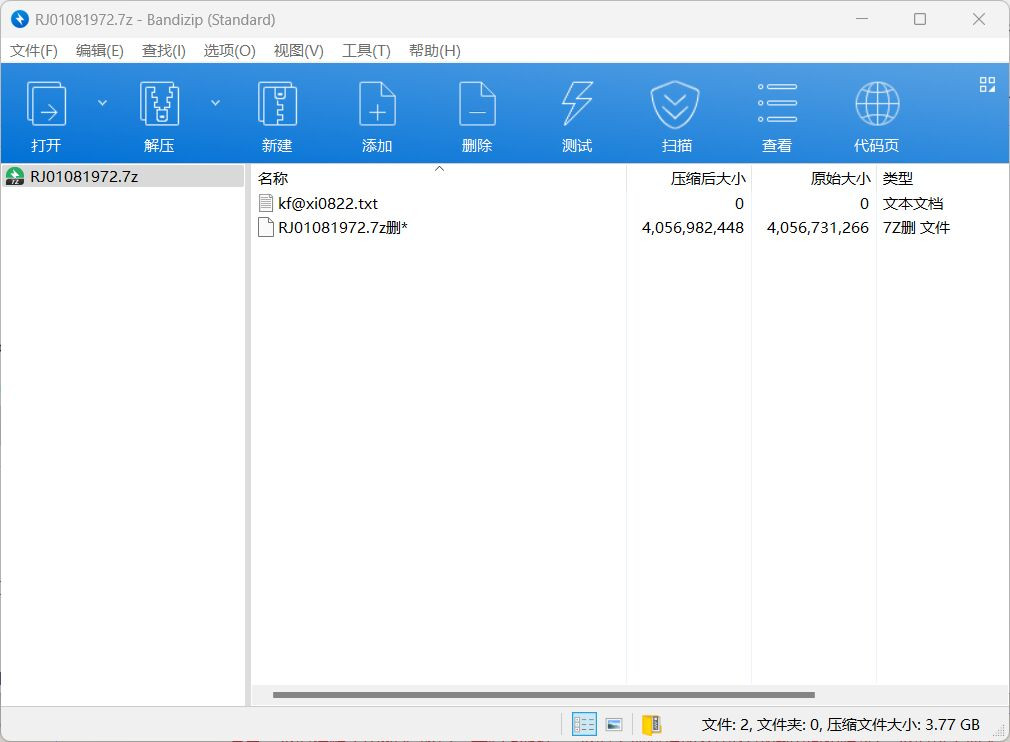Open the 编辑(E) menu

99,51
